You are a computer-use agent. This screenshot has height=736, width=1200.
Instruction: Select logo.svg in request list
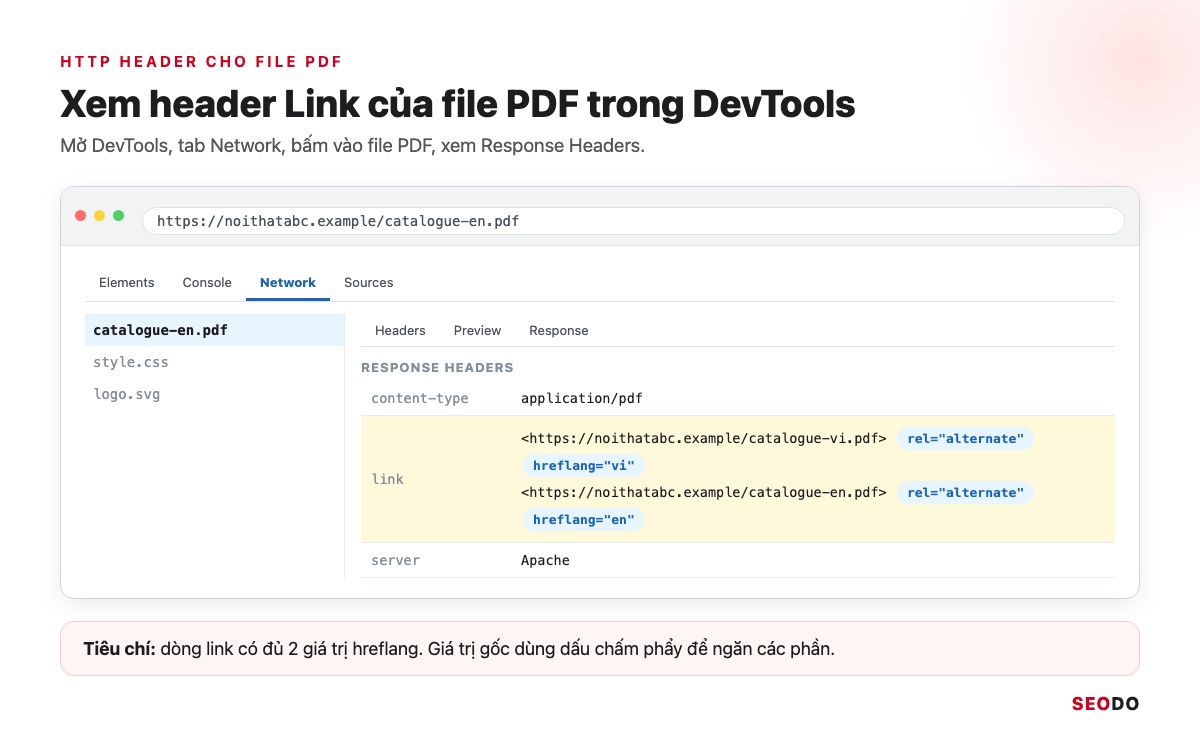coord(215,394)
